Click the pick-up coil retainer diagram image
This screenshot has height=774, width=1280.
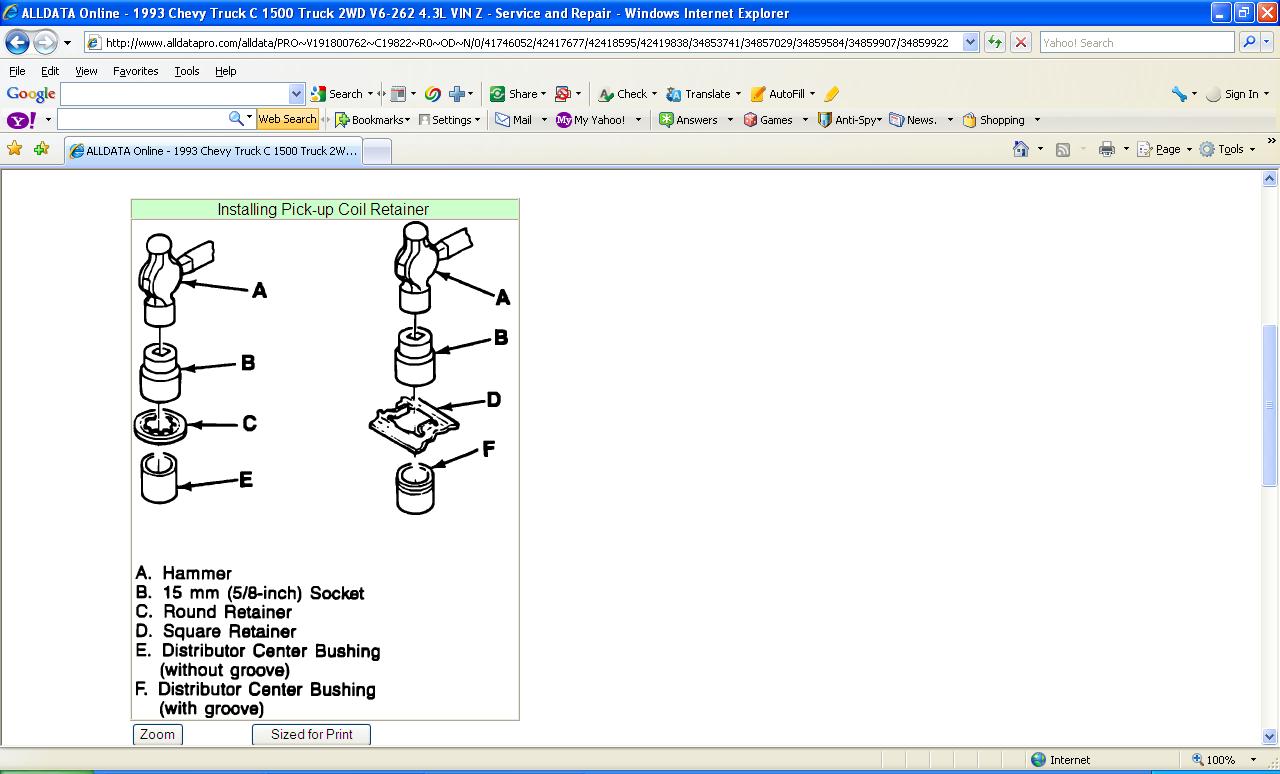pos(325,469)
